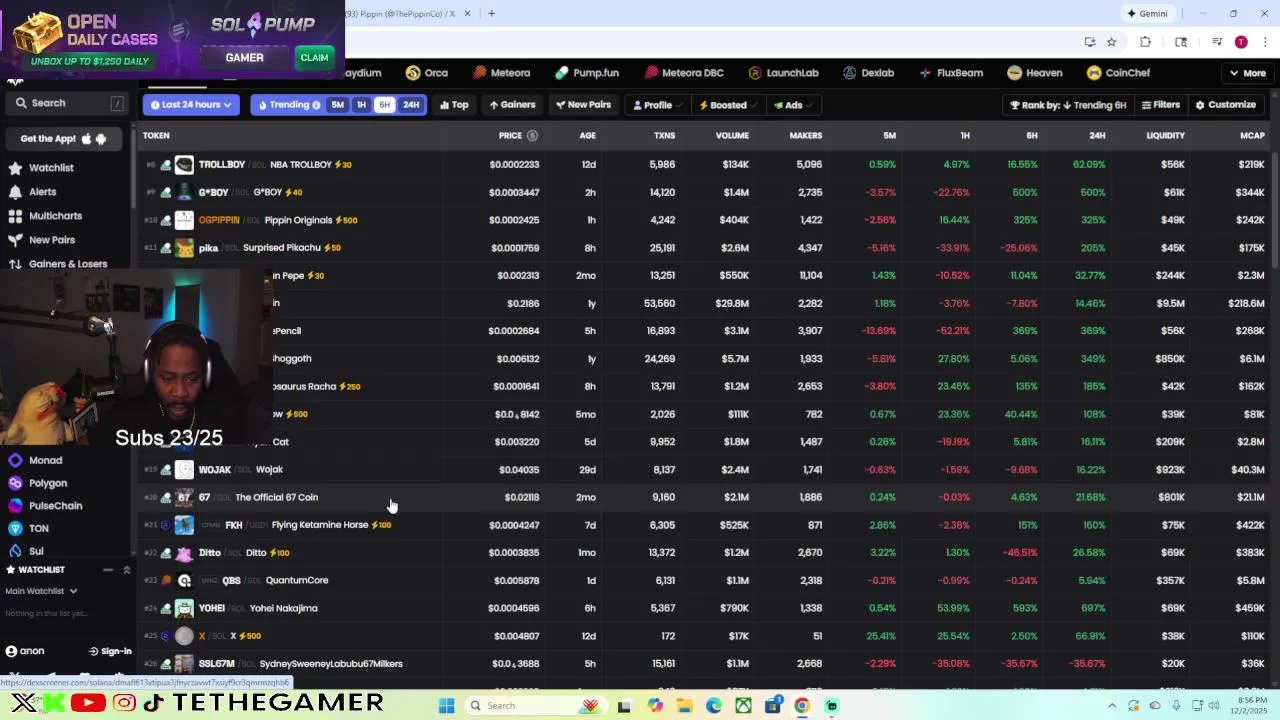
Task: Open the Filters button
Action: [1160, 105]
